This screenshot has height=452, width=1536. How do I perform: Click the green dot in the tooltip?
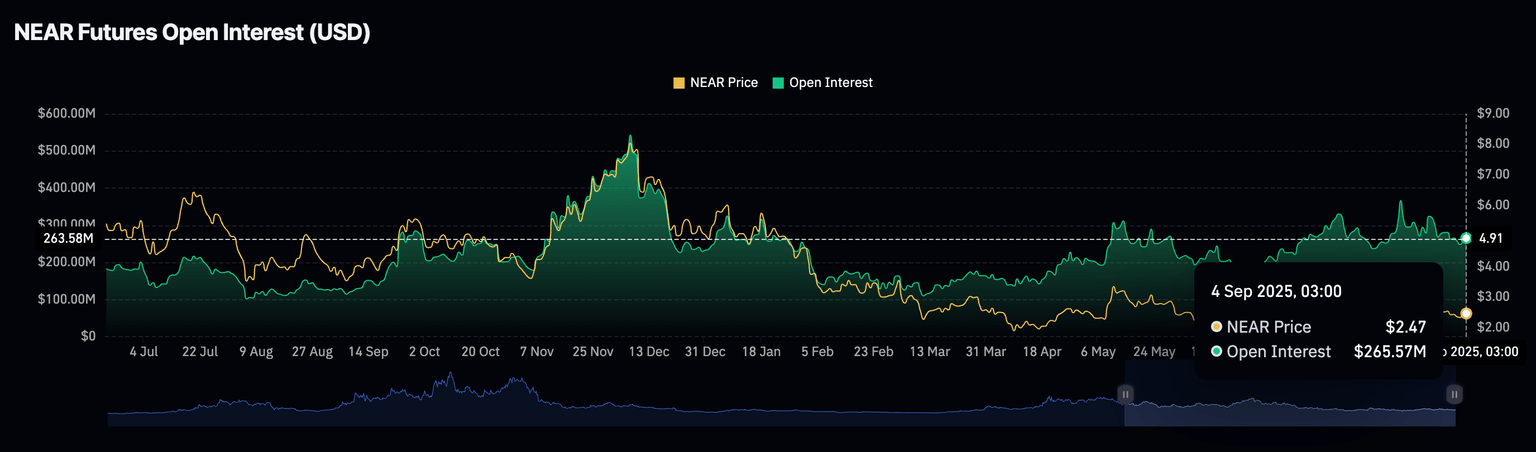pos(1216,352)
